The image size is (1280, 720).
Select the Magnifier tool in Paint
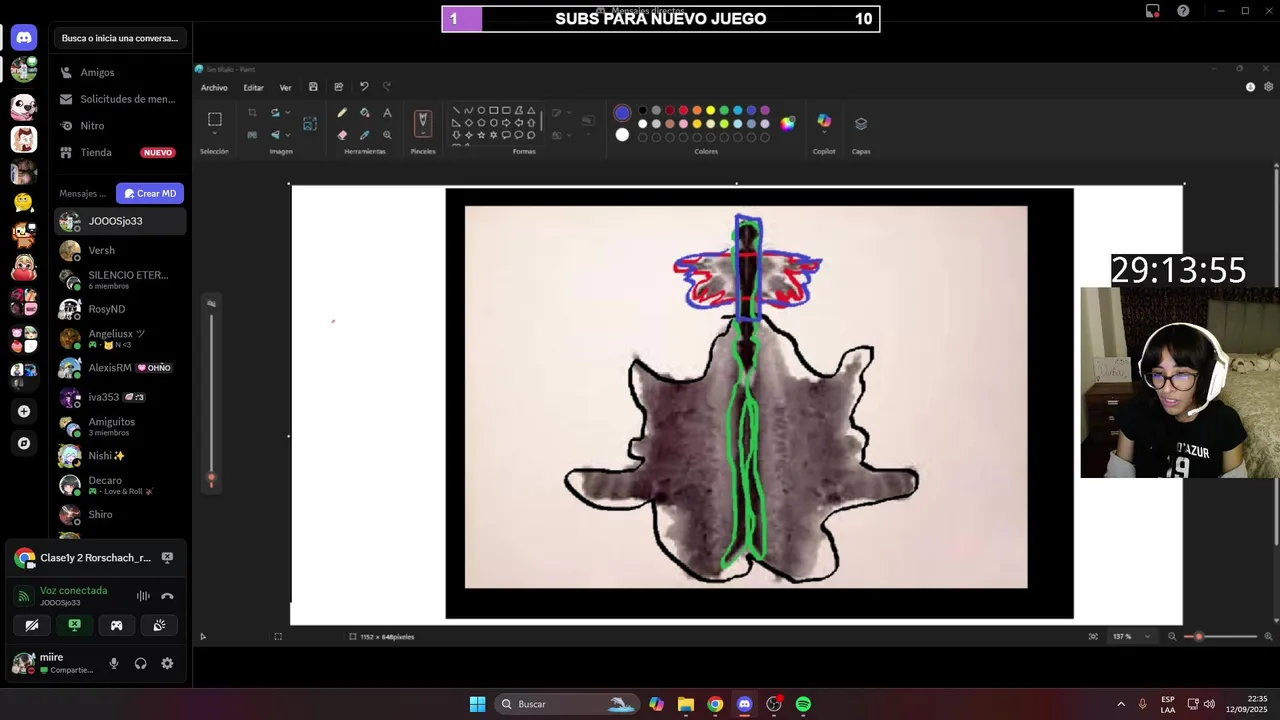[387, 135]
